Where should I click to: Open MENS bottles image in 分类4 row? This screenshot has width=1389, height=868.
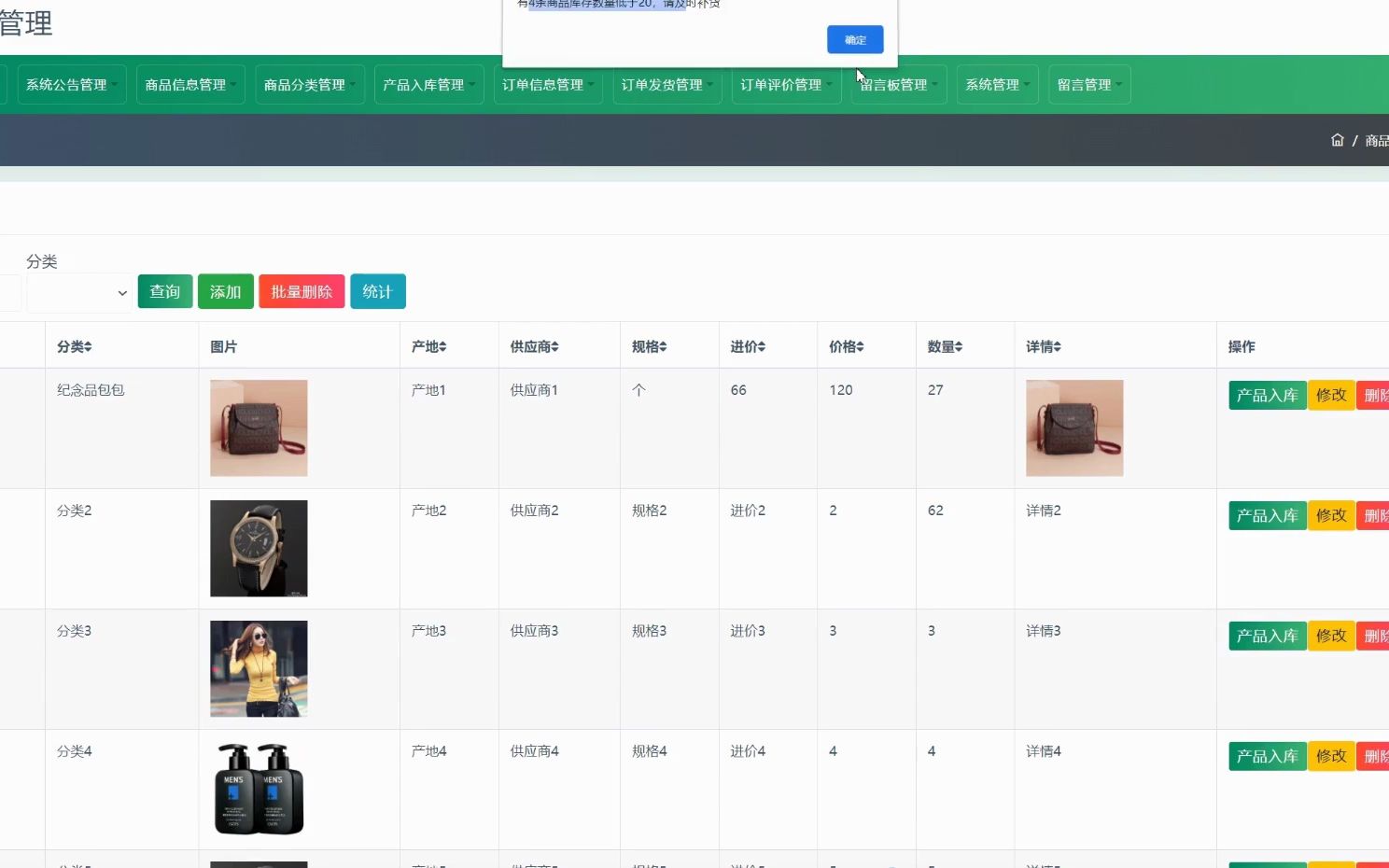259,789
